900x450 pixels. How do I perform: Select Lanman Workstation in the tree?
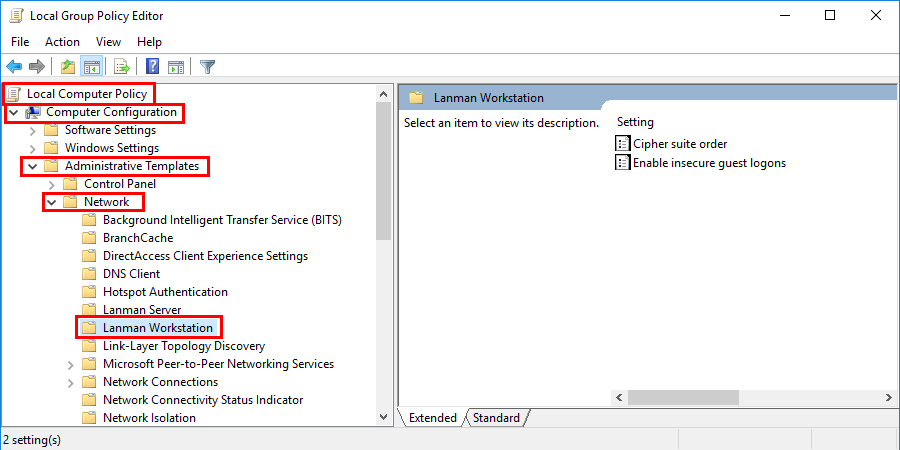coord(158,328)
